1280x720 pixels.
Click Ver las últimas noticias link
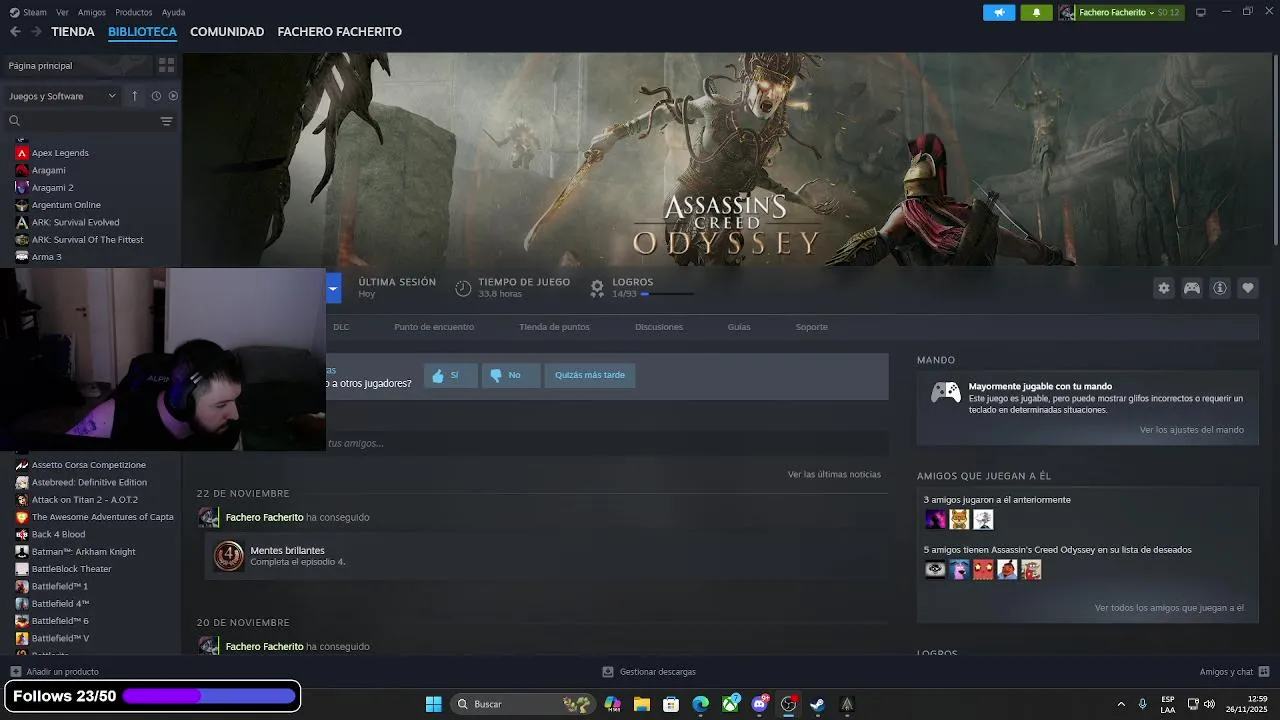834,474
